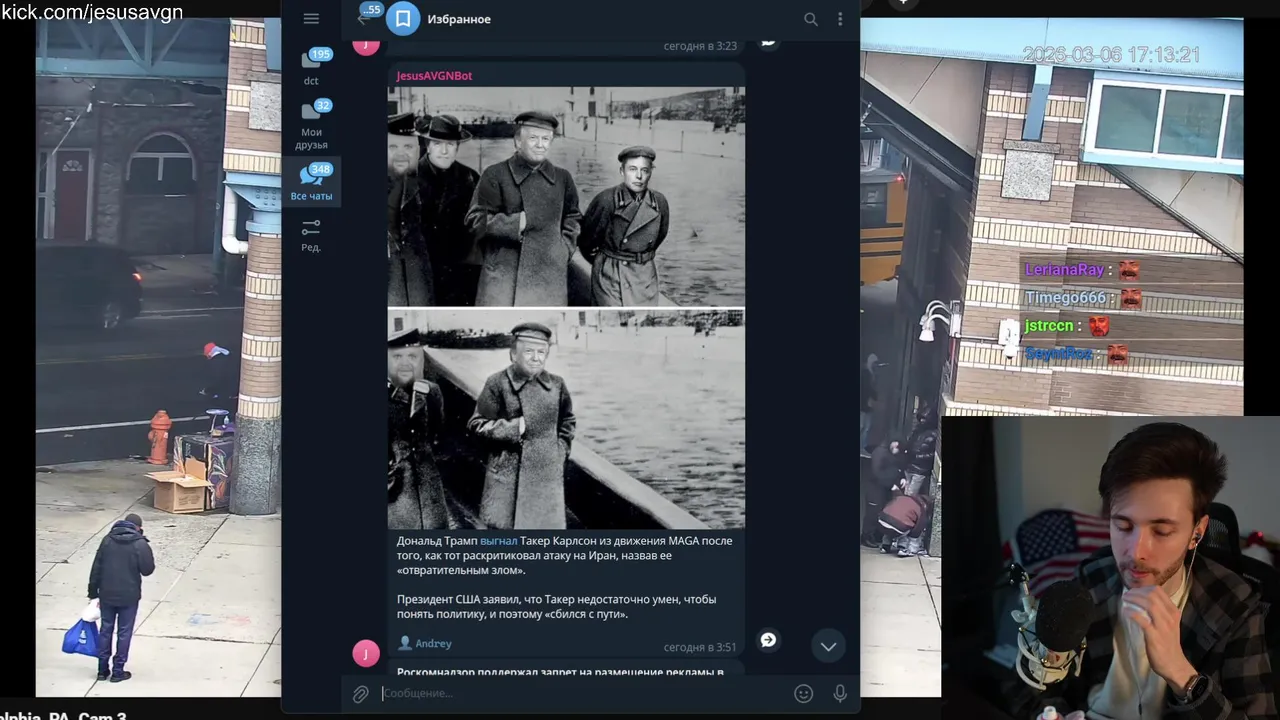Open the top photo with four men
This screenshot has width=1280, height=720.
click(566, 196)
